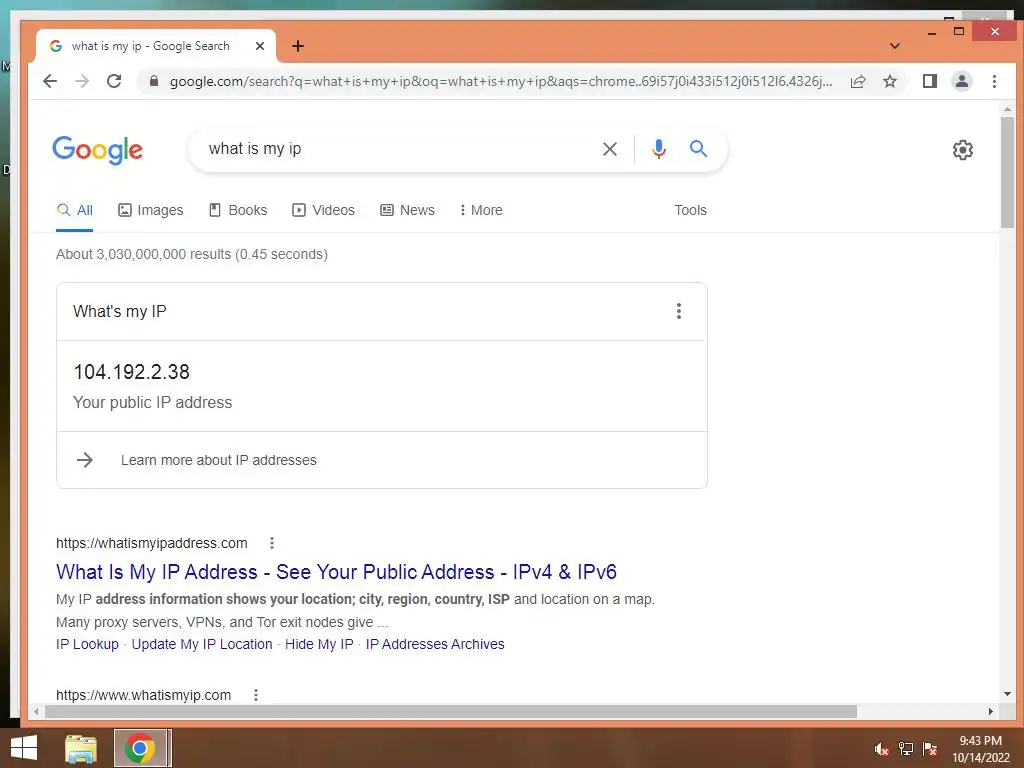Click the taskbar clock 9:43 PM

coord(980,741)
